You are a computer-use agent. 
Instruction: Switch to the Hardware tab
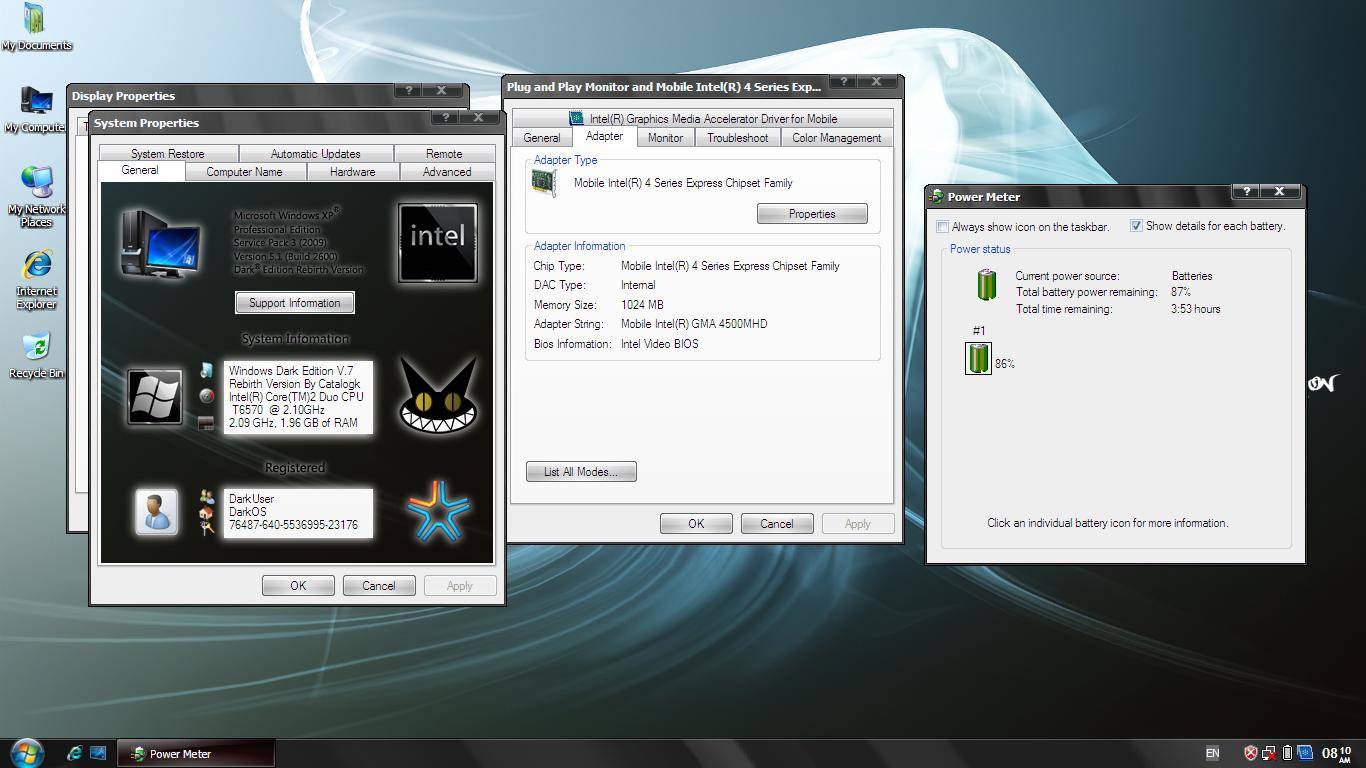(352, 172)
